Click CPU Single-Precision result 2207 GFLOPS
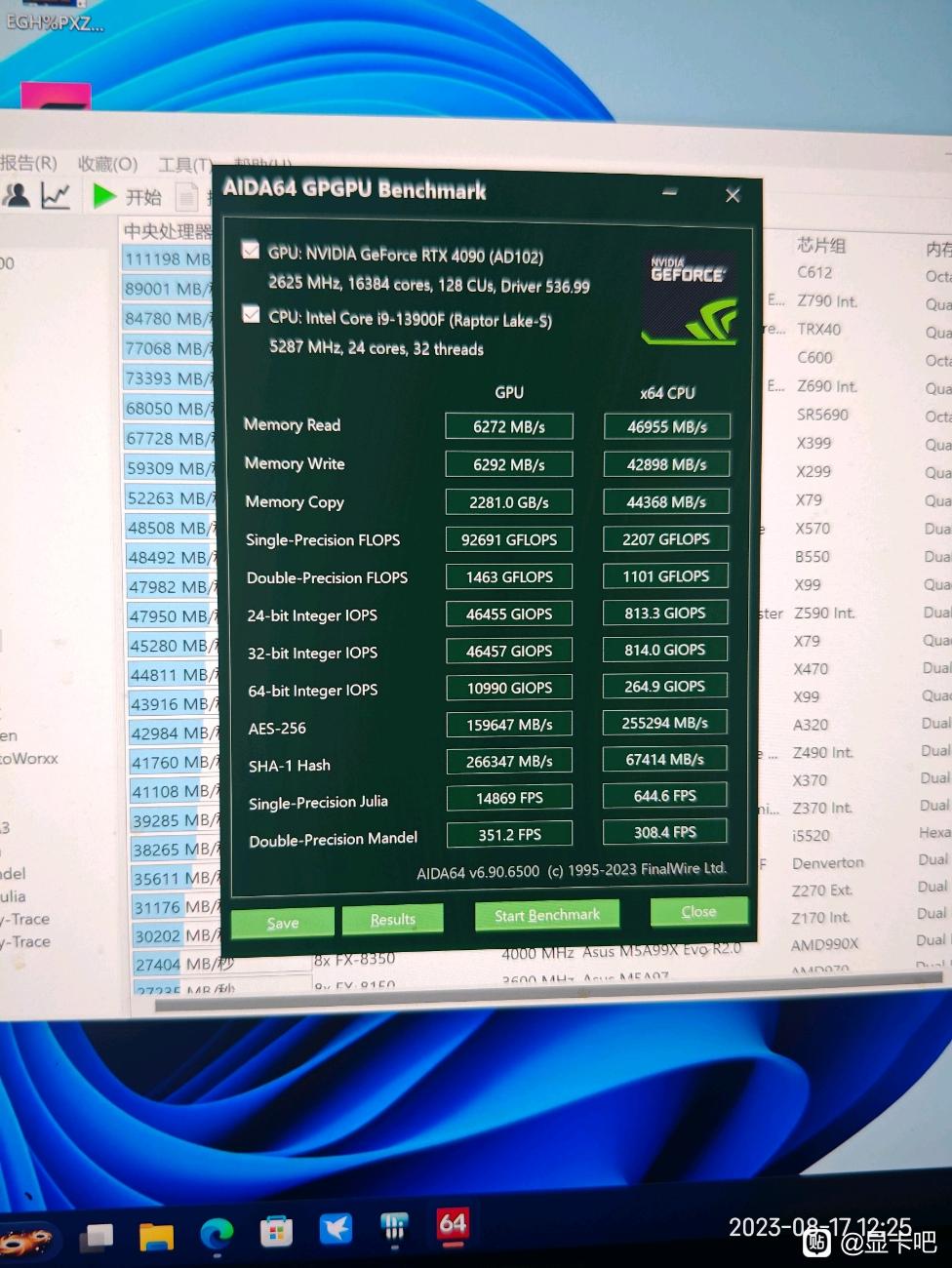The width and height of the screenshot is (952, 1268). pyautogui.click(x=666, y=538)
